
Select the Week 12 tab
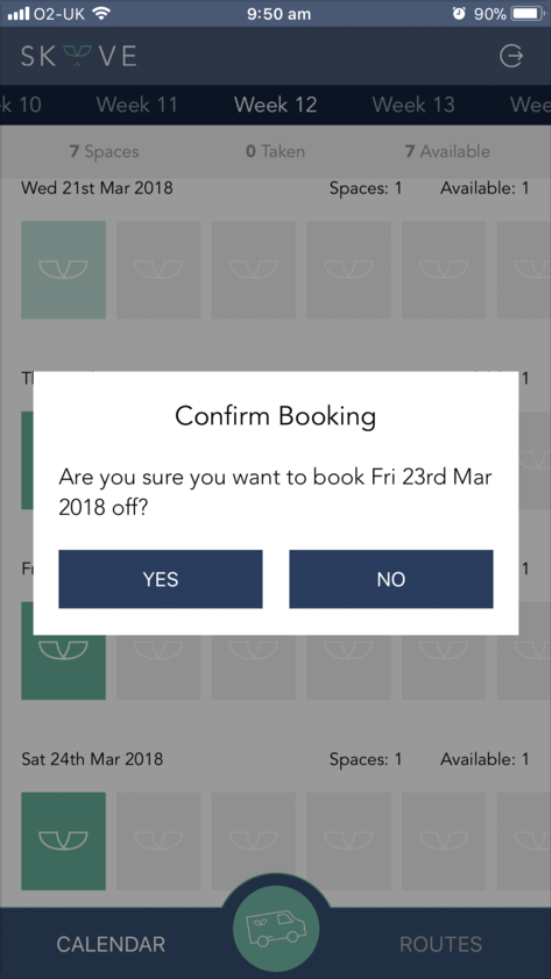[x=275, y=104]
